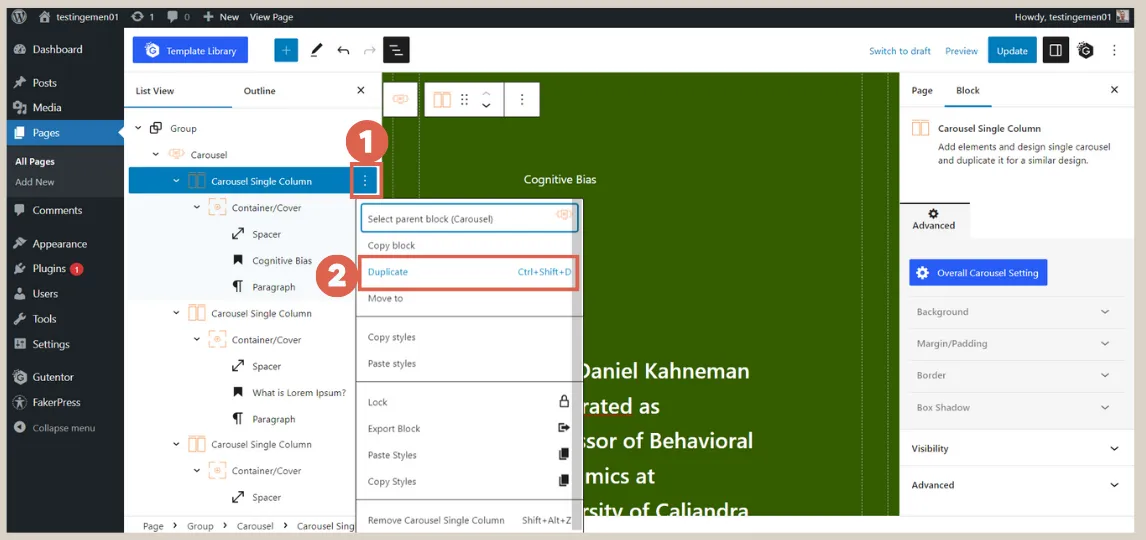Switch to the Outline tab
1146x540 pixels.
[x=259, y=91]
